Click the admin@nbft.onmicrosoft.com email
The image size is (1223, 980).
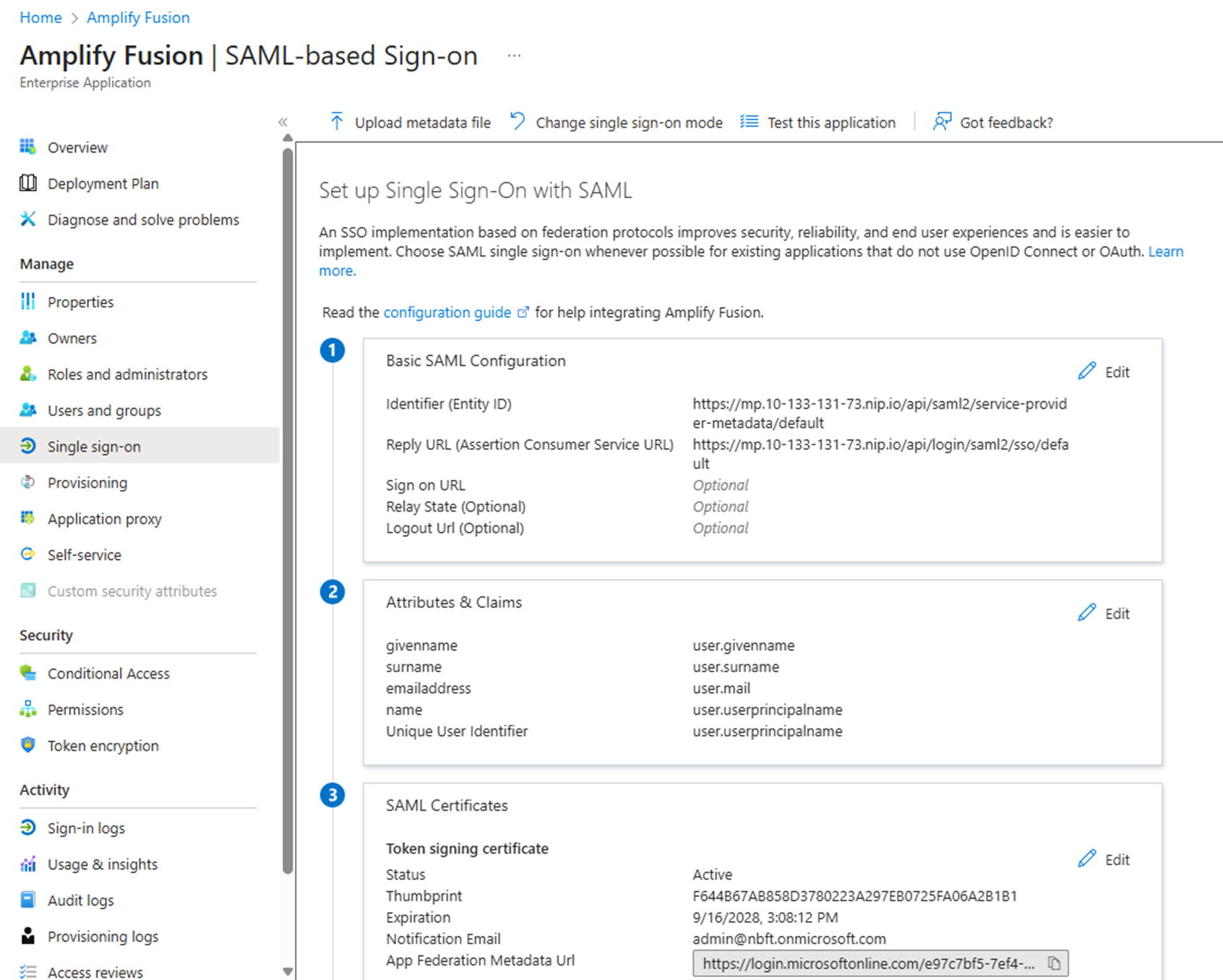pos(789,938)
